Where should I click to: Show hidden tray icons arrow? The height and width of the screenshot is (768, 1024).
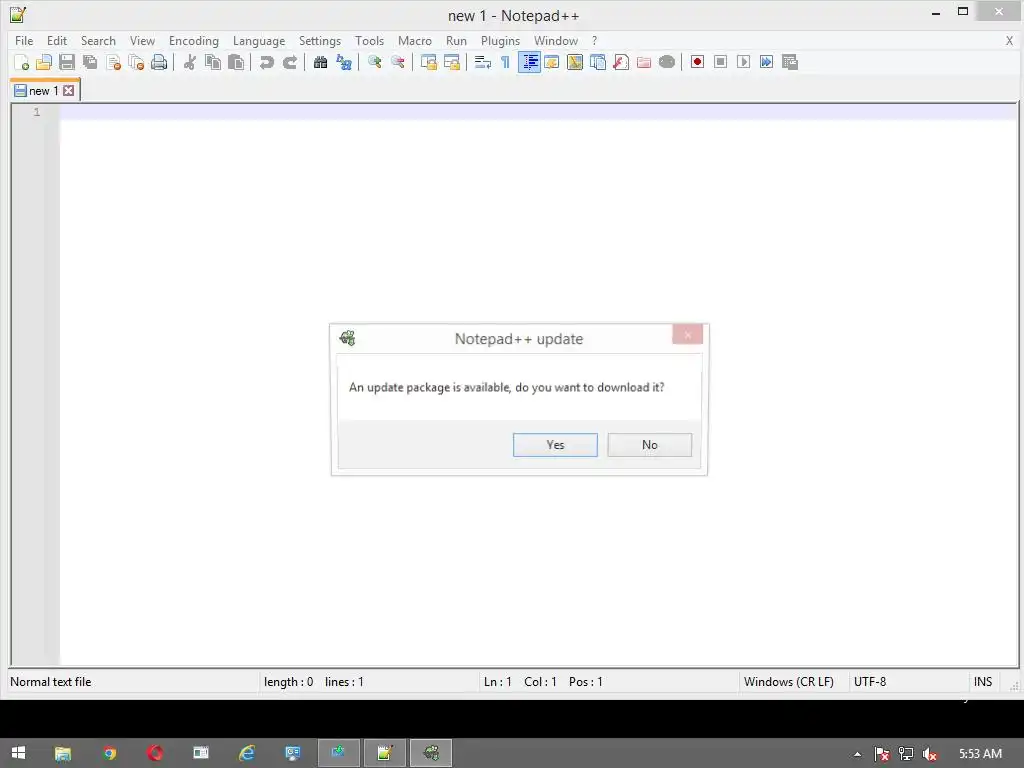pyautogui.click(x=857, y=754)
